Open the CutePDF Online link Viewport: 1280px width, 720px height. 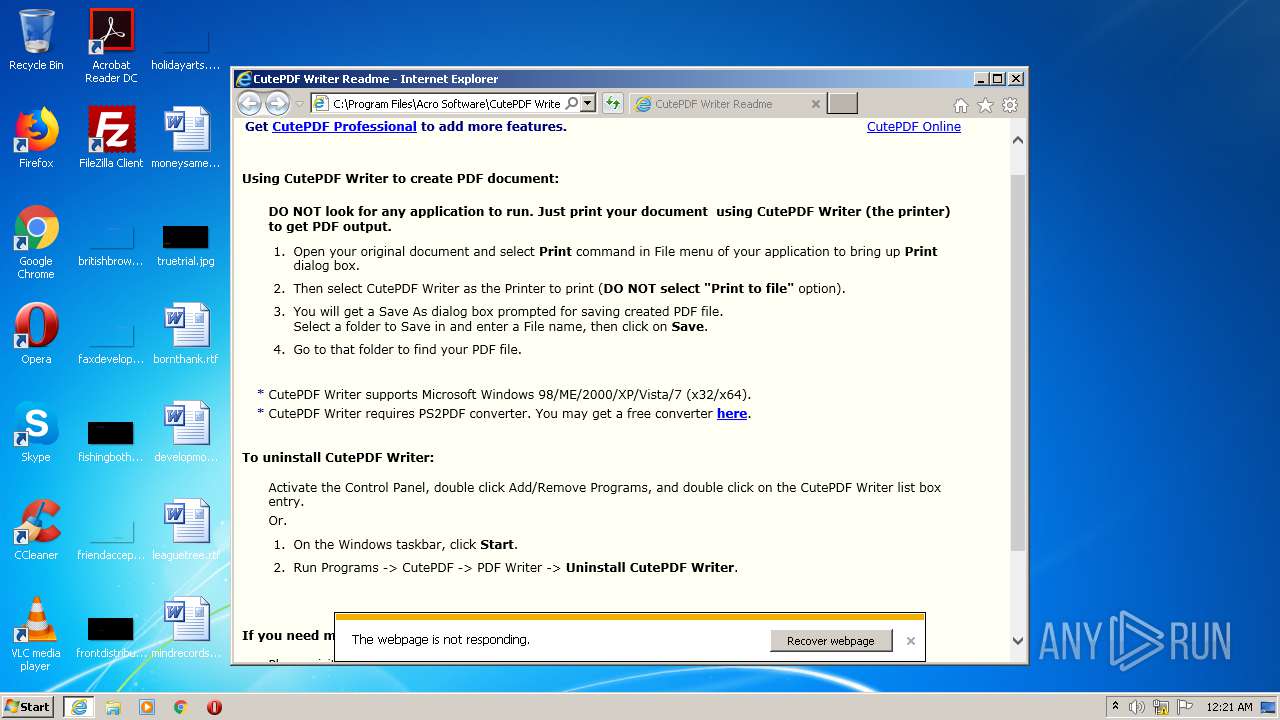tap(914, 127)
